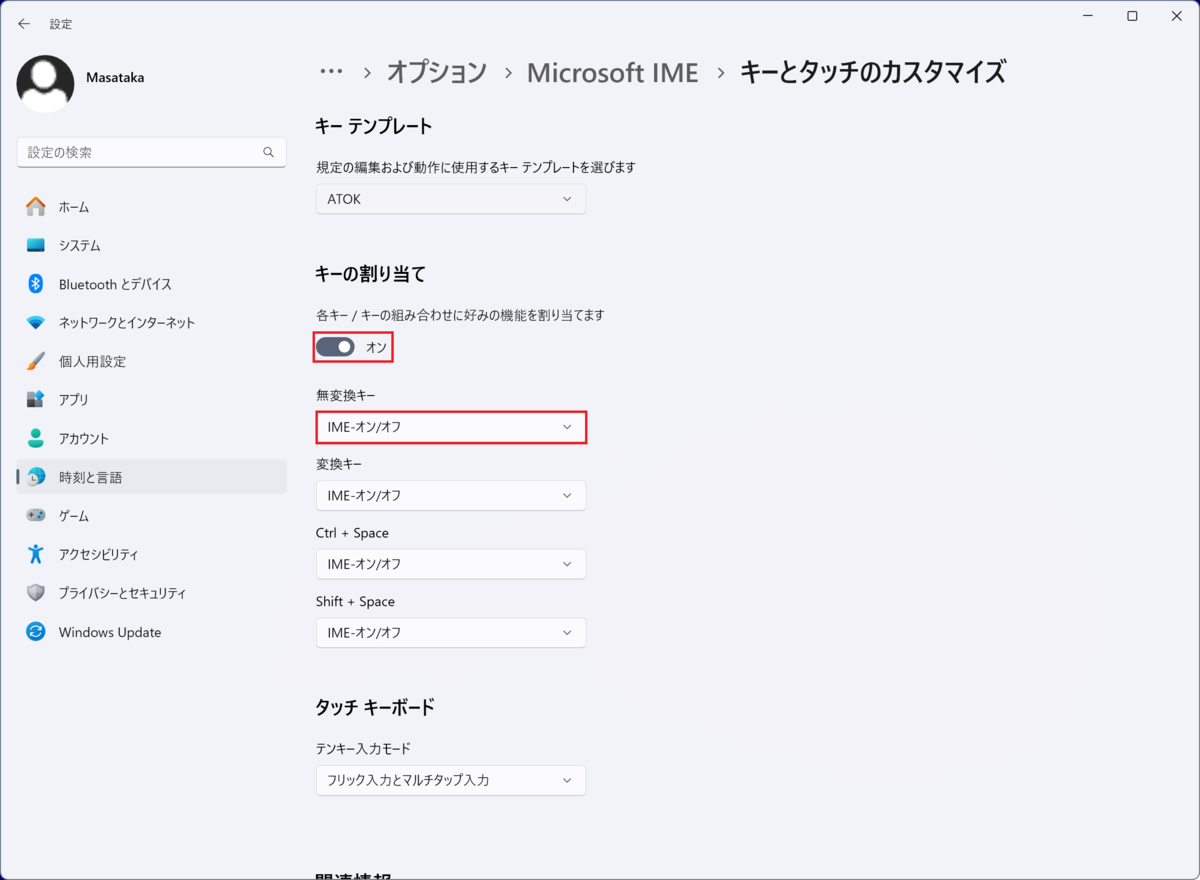
Task: Select 時刻と言語 sidebar item
Action: coord(151,477)
